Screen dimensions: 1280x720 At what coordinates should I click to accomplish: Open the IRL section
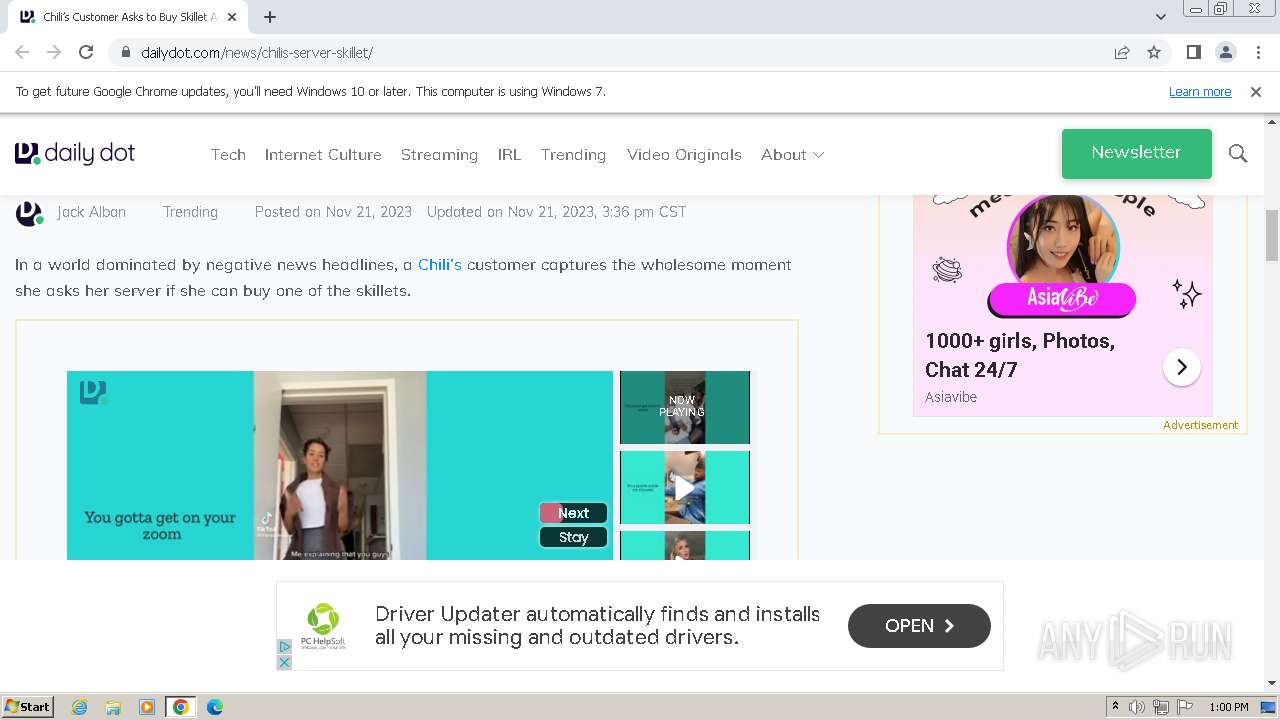(509, 154)
